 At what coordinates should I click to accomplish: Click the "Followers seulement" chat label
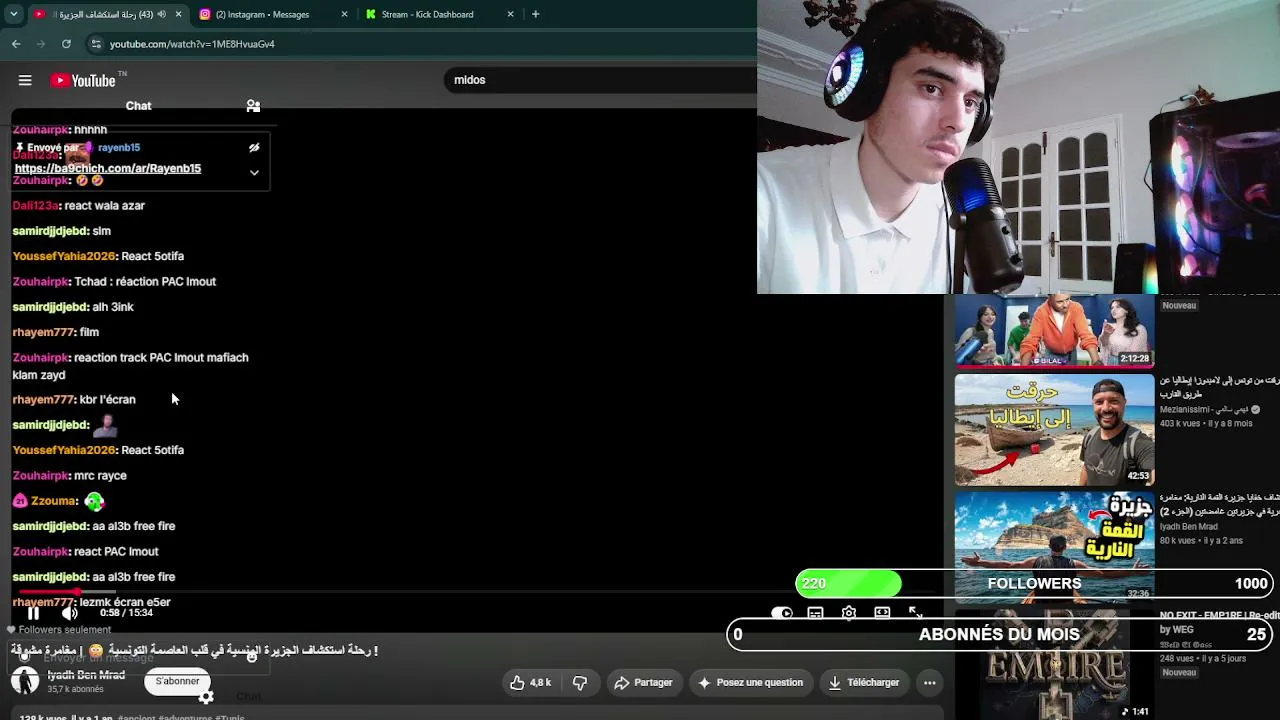pos(64,630)
